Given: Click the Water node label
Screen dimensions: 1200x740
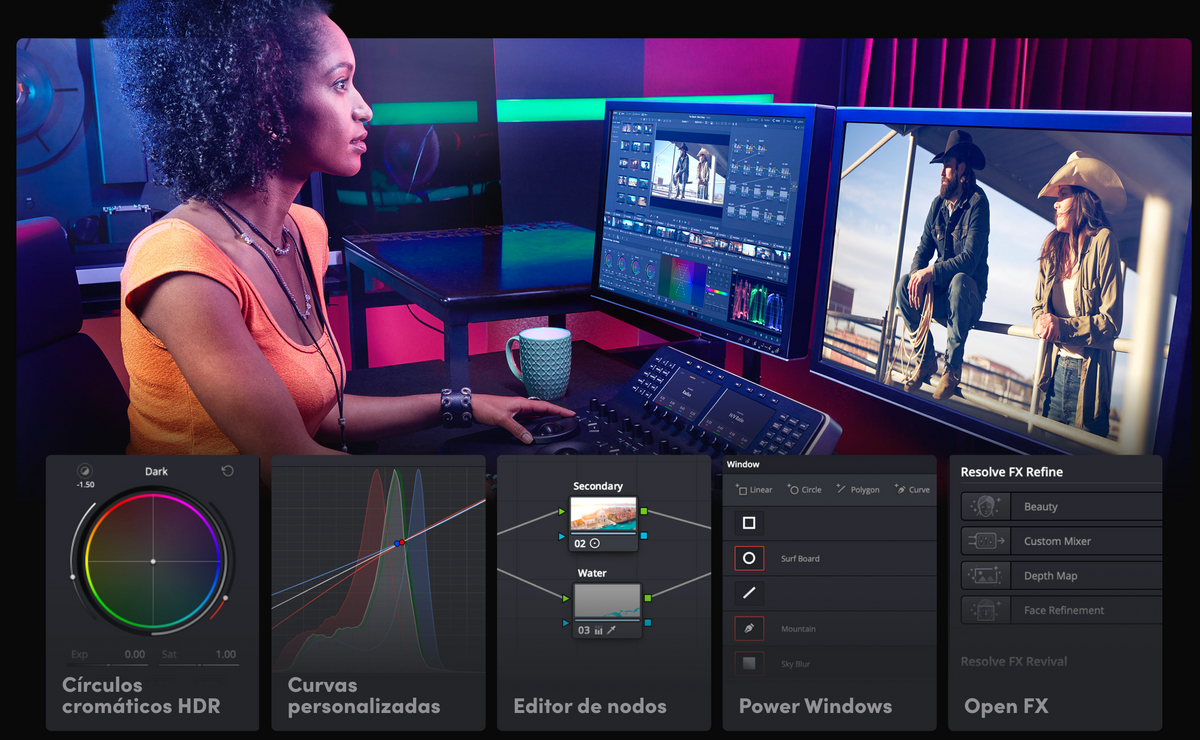Looking at the screenshot, I should (592, 574).
